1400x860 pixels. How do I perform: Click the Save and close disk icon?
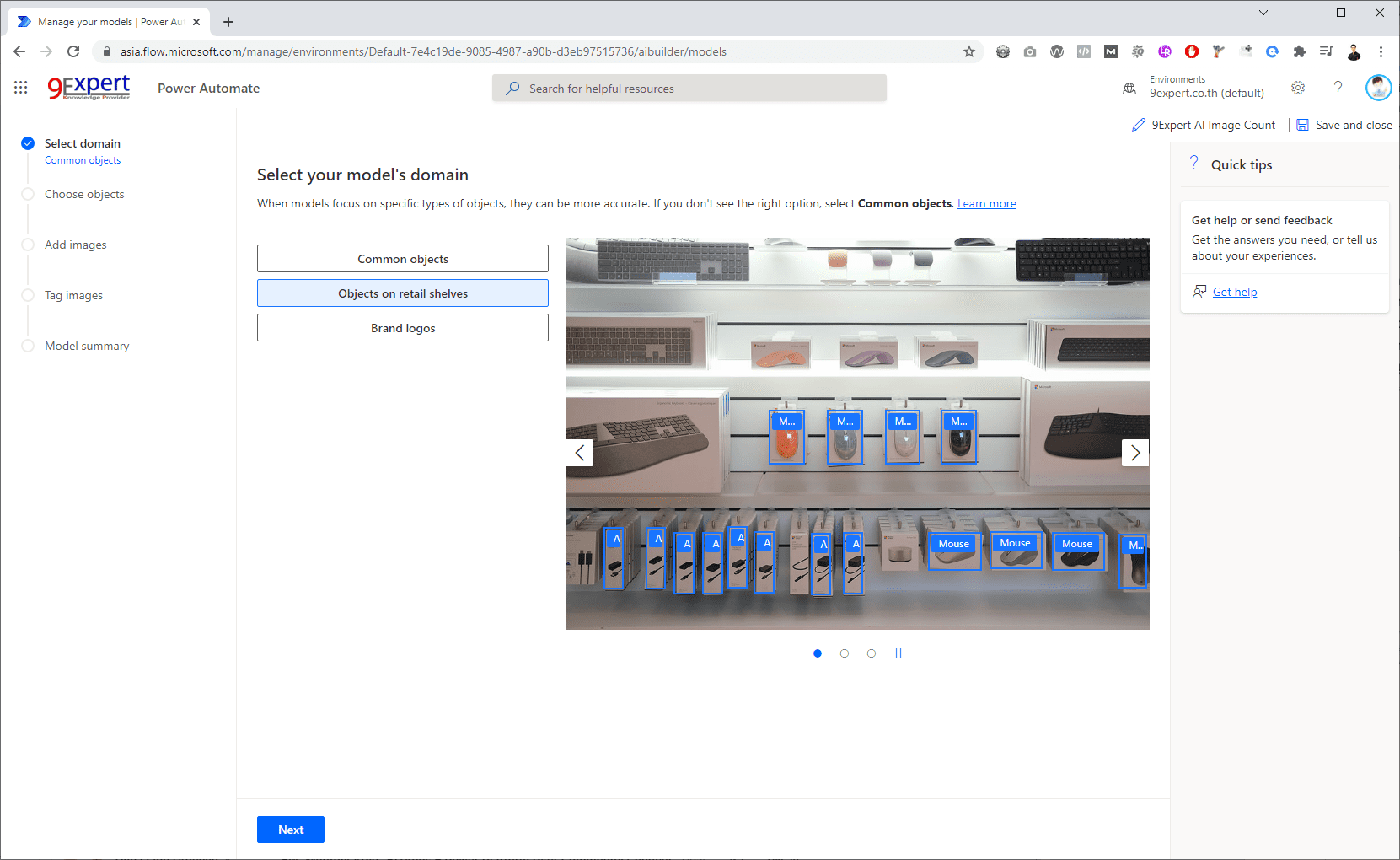point(1303,124)
